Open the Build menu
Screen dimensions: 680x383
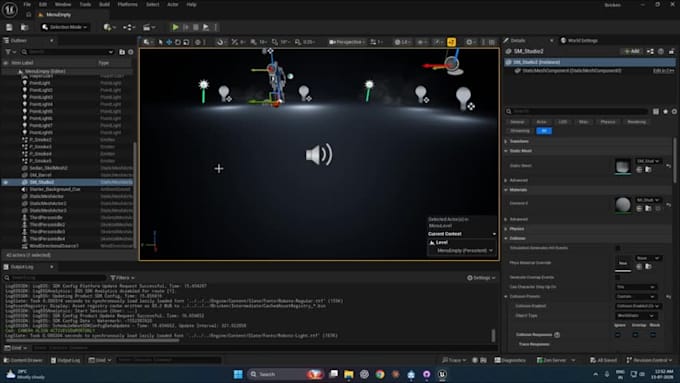pos(105,4)
